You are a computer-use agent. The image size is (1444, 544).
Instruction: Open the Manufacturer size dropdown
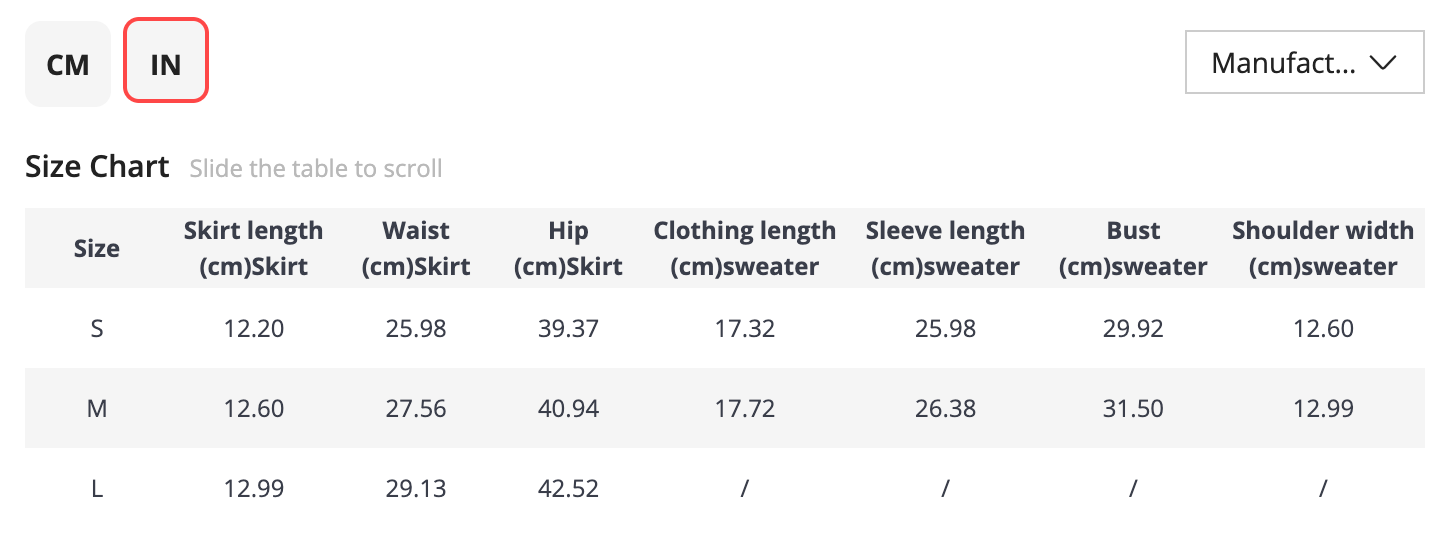click(x=1304, y=63)
